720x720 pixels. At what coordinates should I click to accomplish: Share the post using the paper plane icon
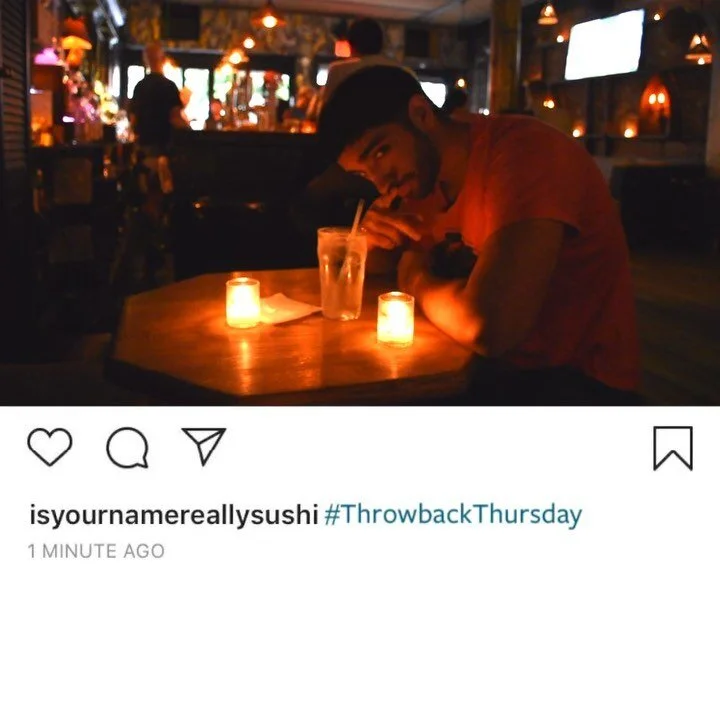point(204,445)
